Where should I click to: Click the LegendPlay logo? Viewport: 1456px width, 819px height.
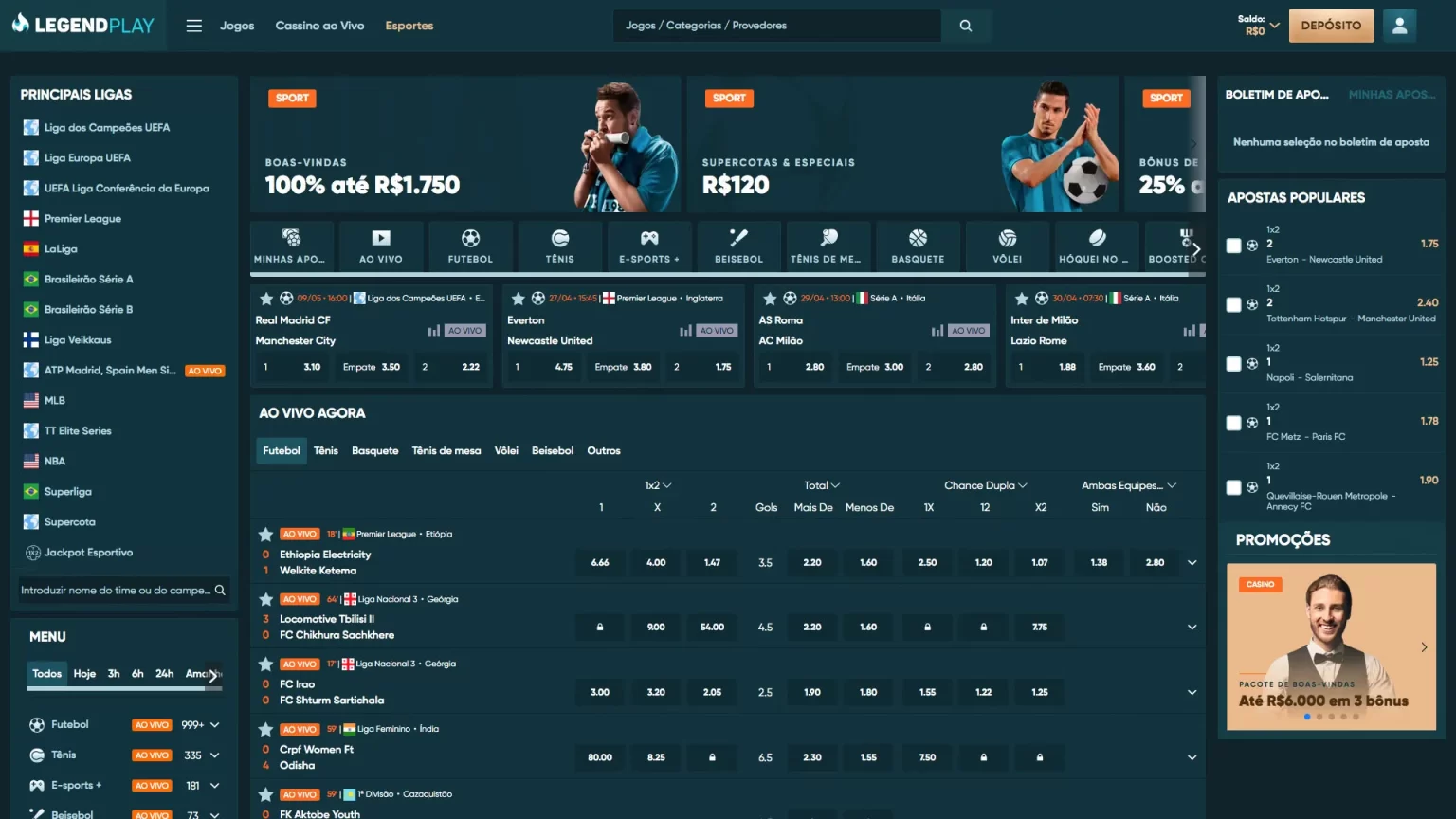(x=83, y=26)
